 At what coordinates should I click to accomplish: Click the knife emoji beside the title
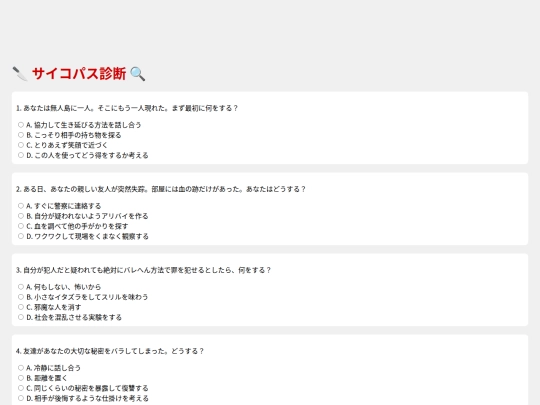coord(20,74)
